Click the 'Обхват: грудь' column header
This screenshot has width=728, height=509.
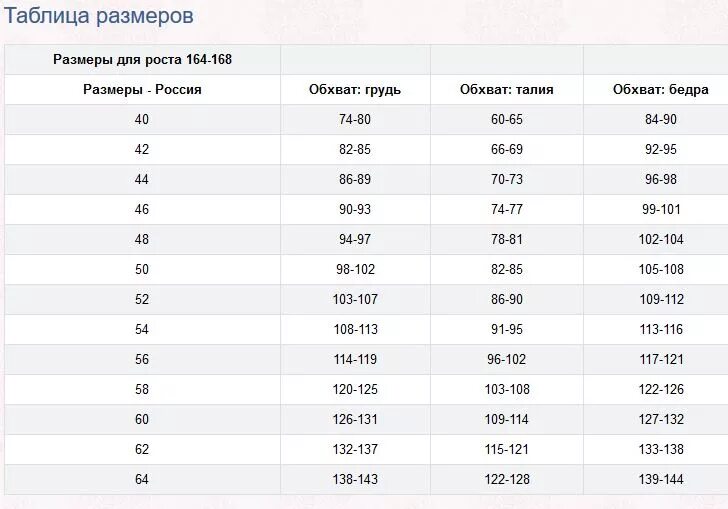pyautogui.click(x=355, y=90)
